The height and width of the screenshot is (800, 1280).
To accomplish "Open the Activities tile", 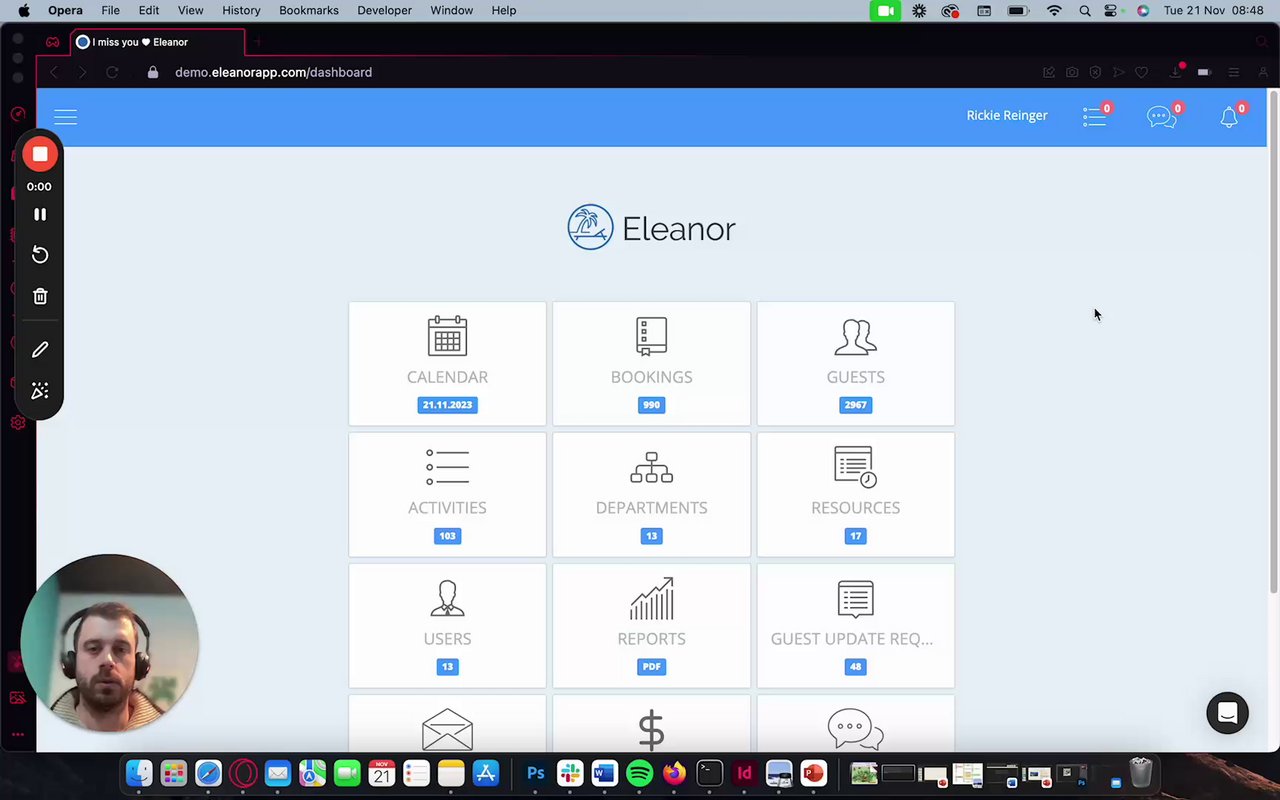I will [447, 495].
